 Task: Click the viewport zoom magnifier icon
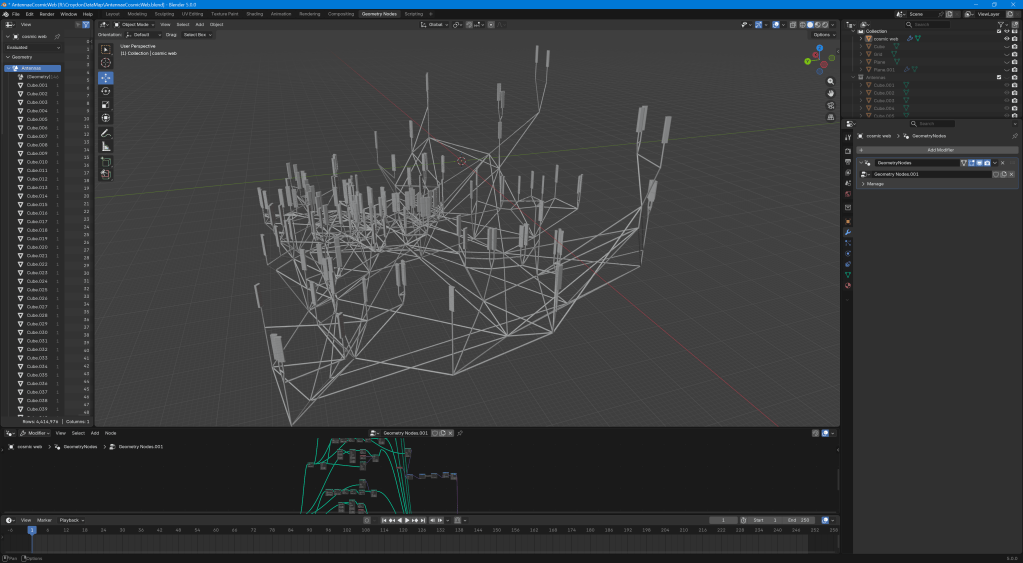[x=831, y=82]
